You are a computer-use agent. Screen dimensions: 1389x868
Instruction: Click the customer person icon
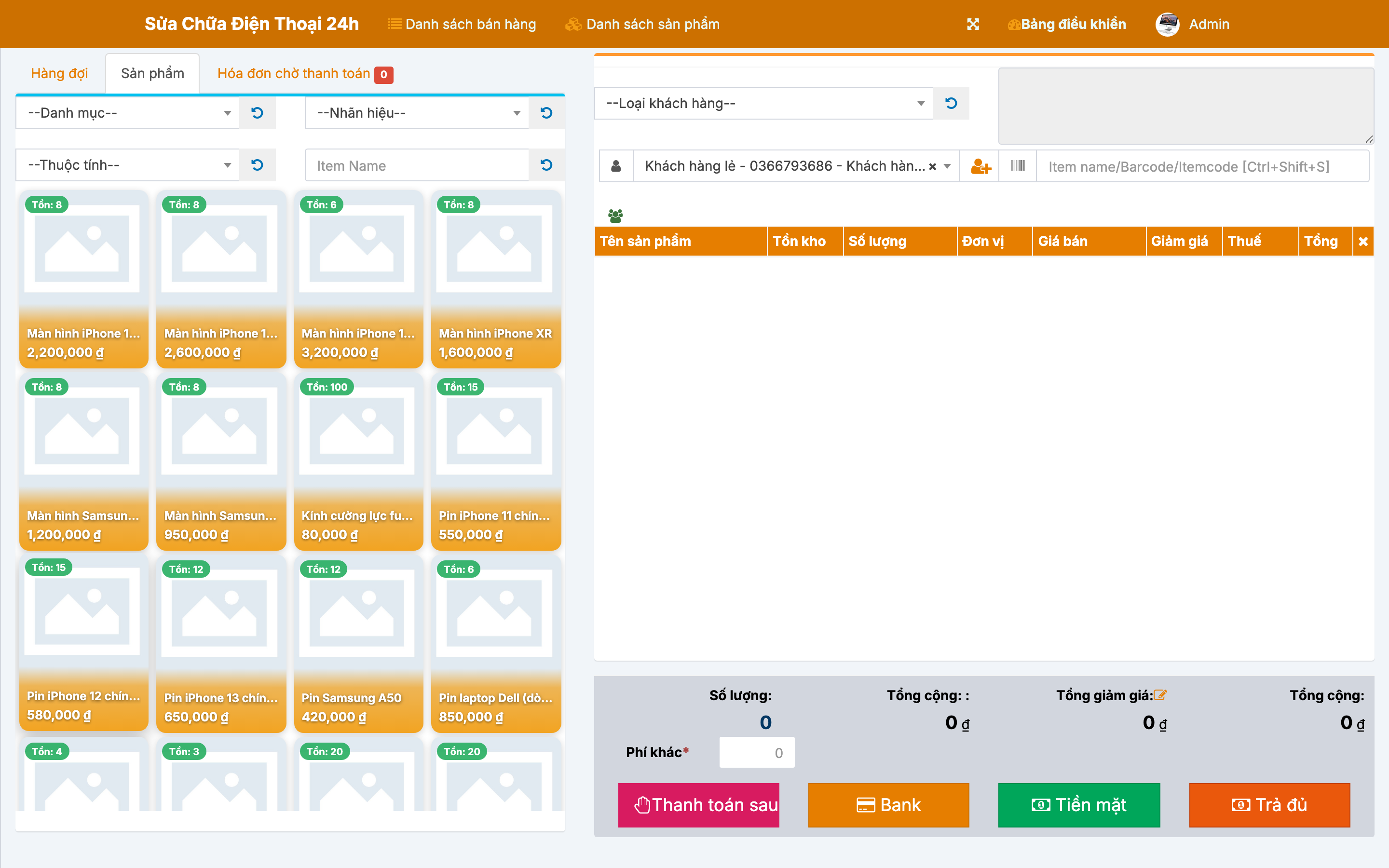tap(616, 166)
